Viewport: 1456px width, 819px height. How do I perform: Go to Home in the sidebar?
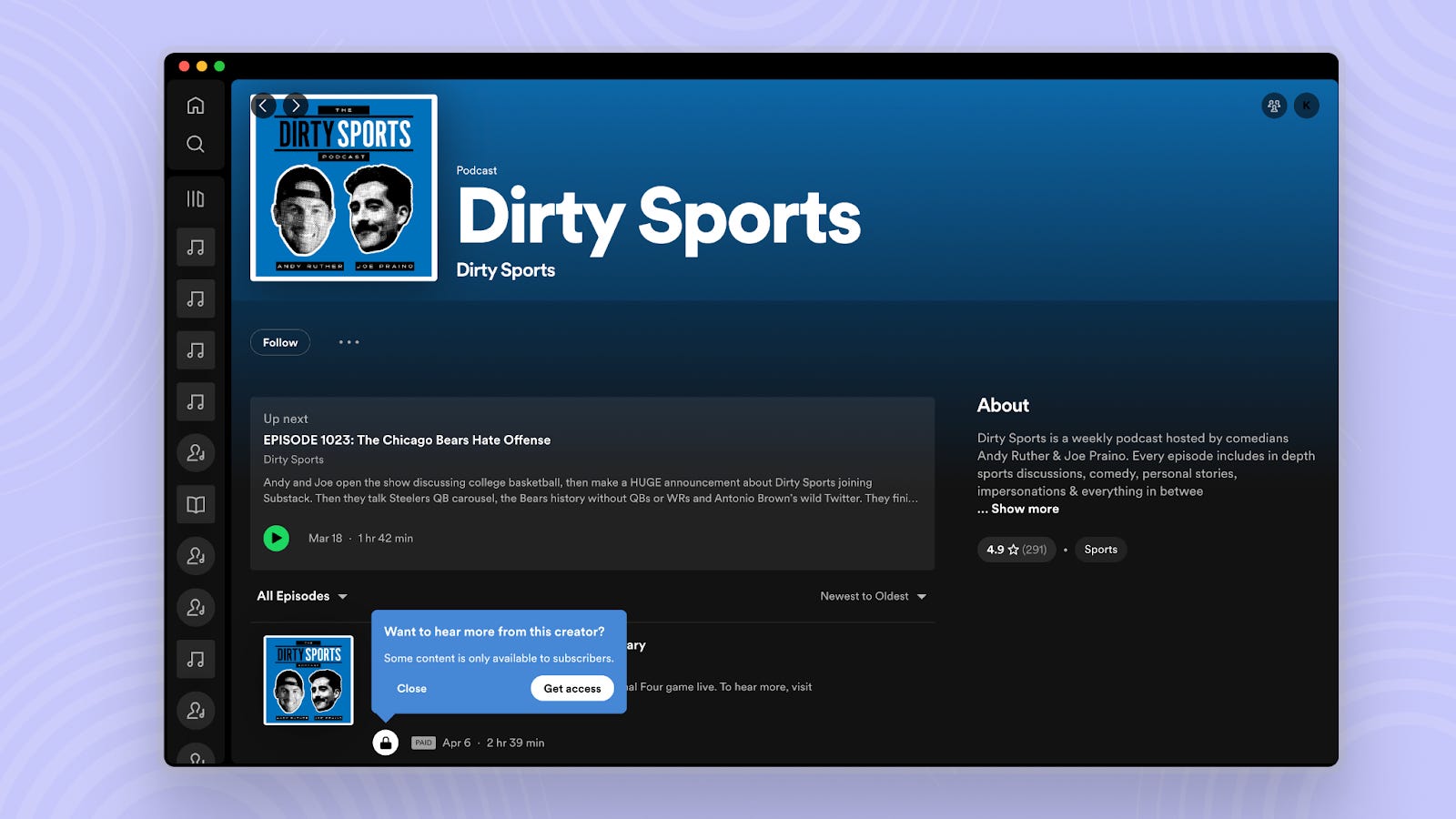tap(196, 106)
